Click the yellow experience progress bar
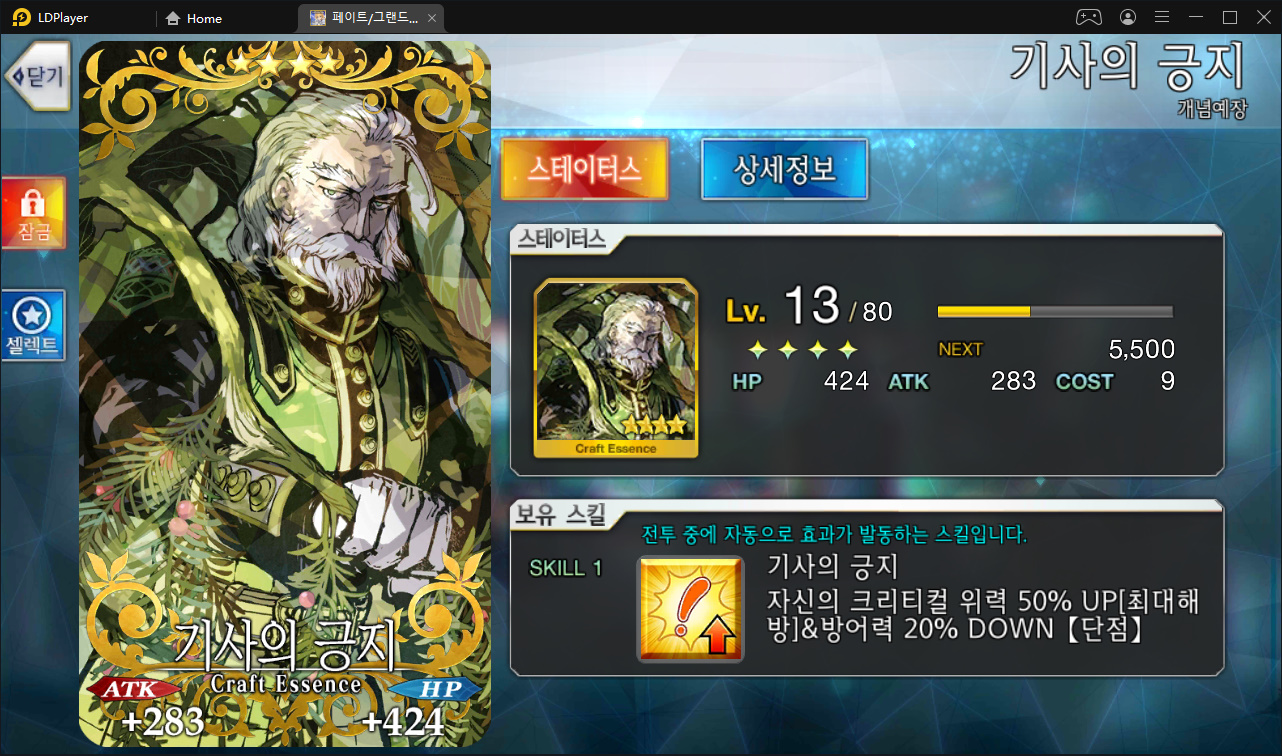Viewport: 1282px width, 756px height. [1055, 312]
